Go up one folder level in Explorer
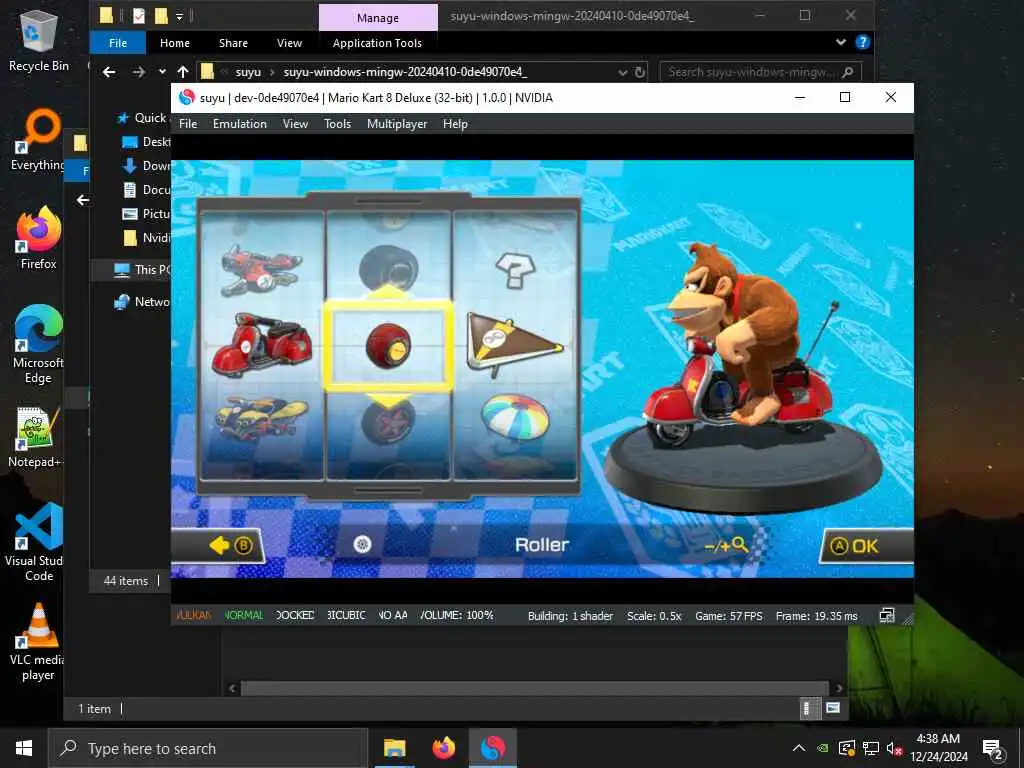1024x768 pixels. pos(183,72)
